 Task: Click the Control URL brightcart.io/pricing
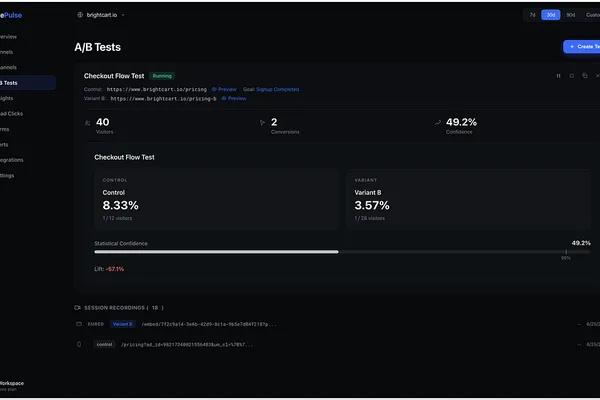157,89
